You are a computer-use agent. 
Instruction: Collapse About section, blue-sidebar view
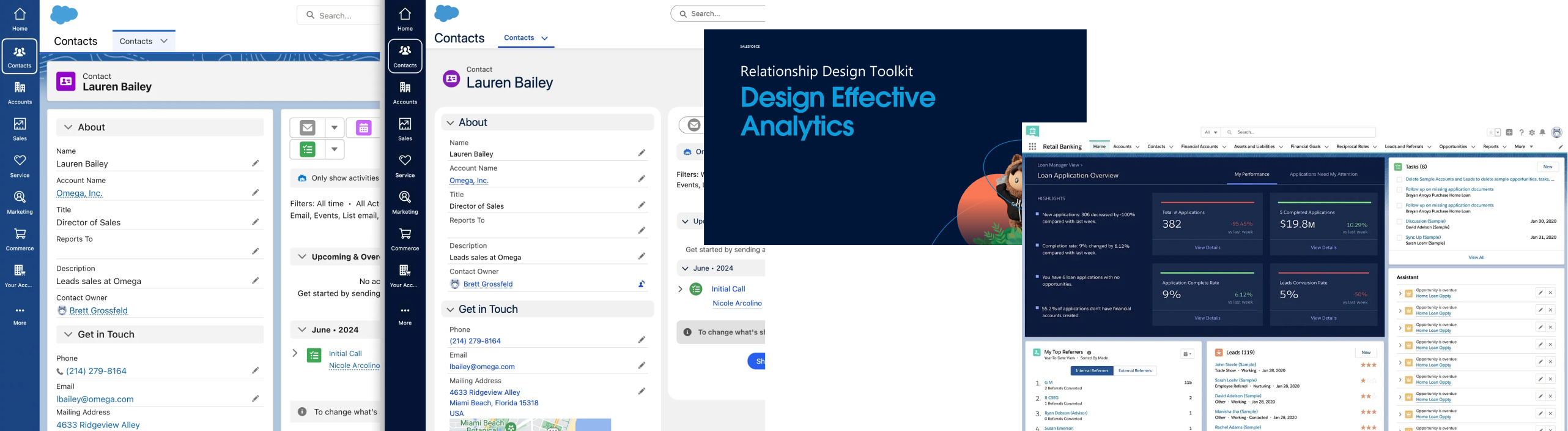[x=68, y=127]
